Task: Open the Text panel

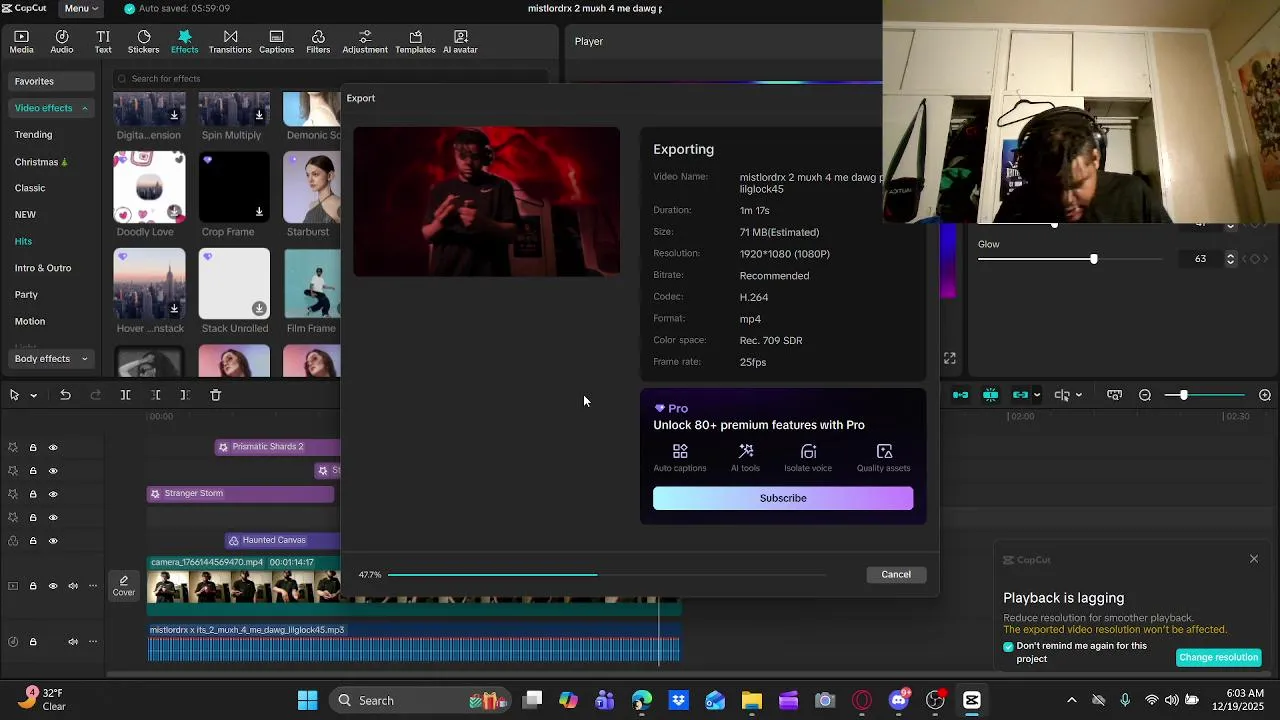Action: click(103, 42)
